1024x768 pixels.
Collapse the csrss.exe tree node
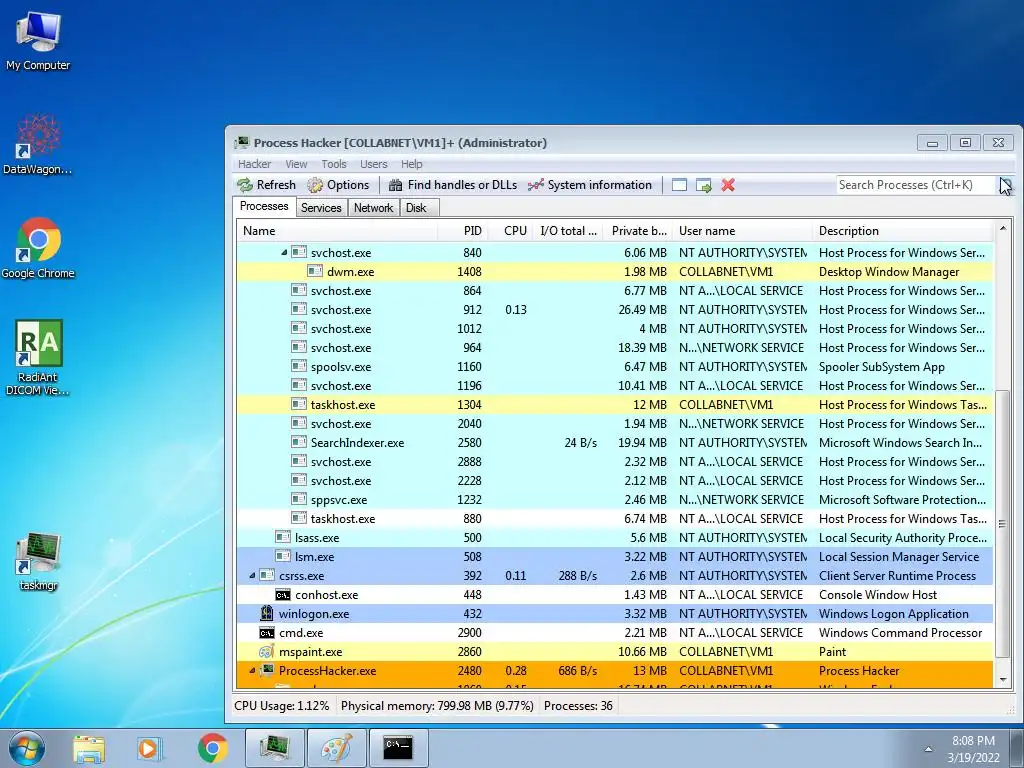(252, 575)
